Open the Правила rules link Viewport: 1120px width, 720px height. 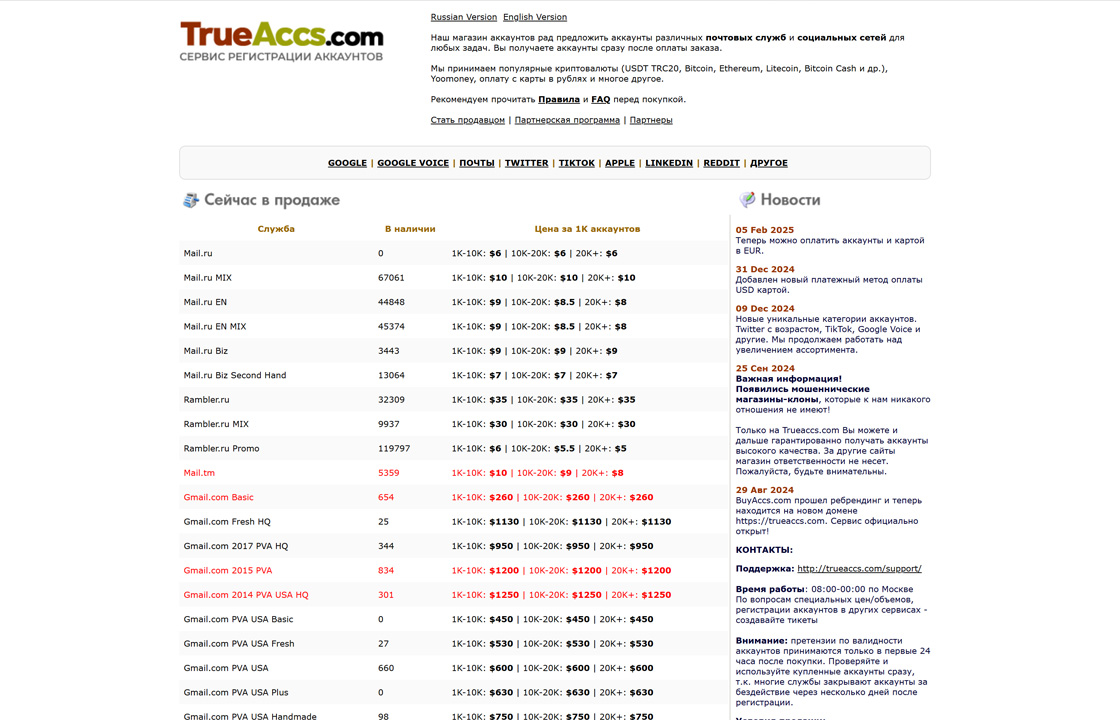tap(559, 99)
